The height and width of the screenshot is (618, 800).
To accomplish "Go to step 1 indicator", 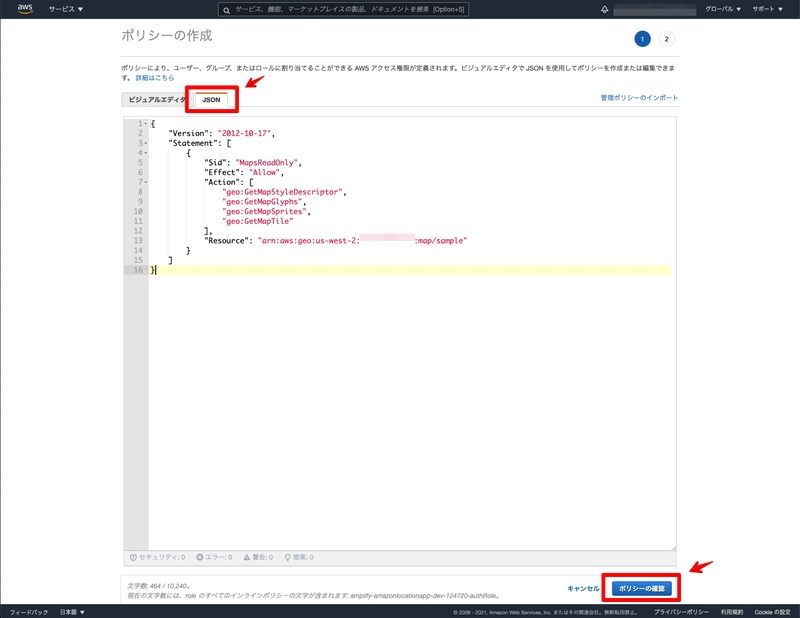I will 642,39.
